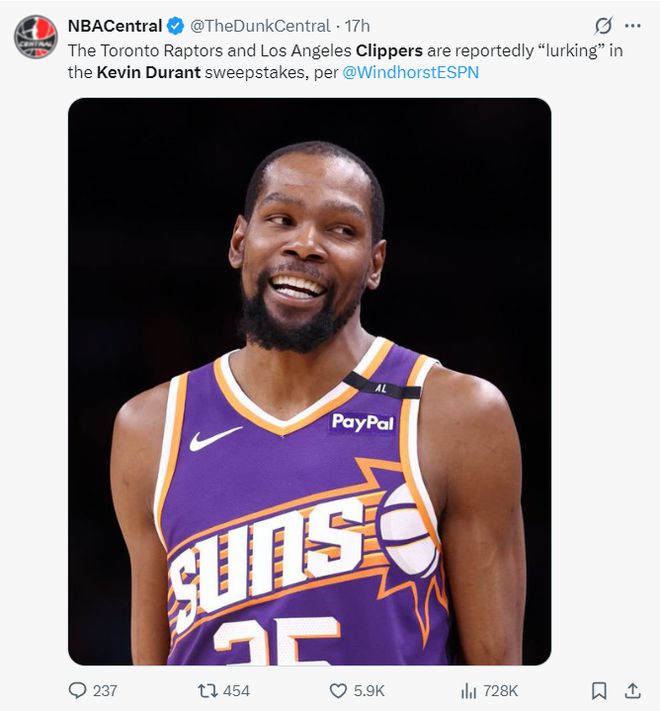The image size is (660, 711).
Task: Click the 454 reposts count
Action: pyautogui.click(x=236, y=690)
